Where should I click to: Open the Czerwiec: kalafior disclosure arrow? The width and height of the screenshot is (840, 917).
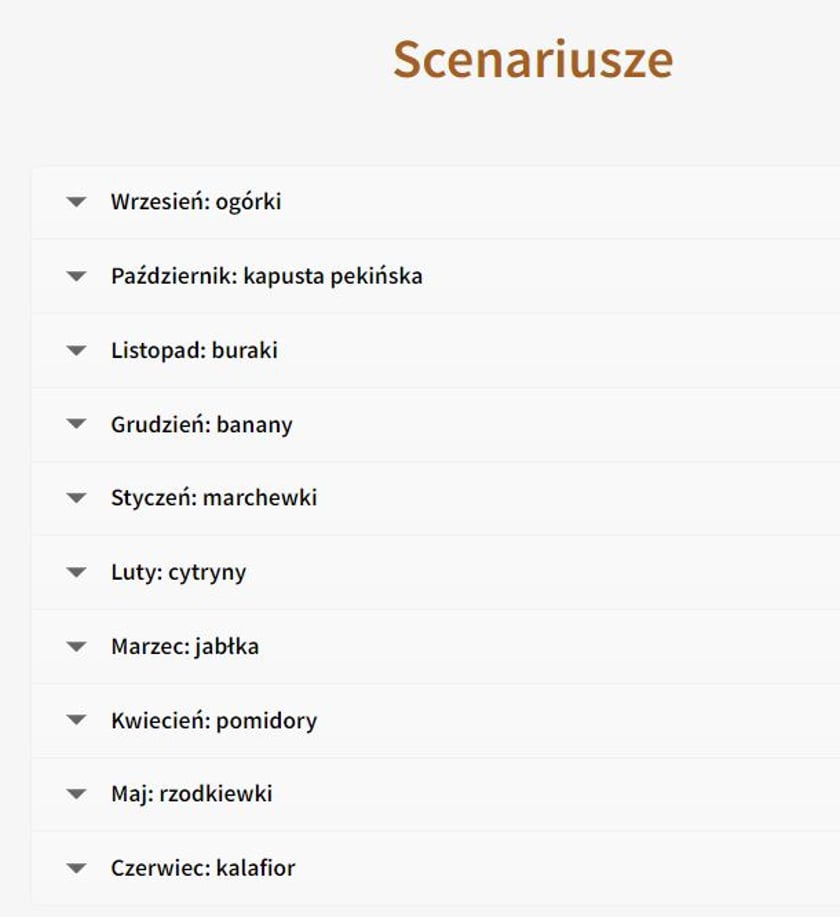coord(76,868)
